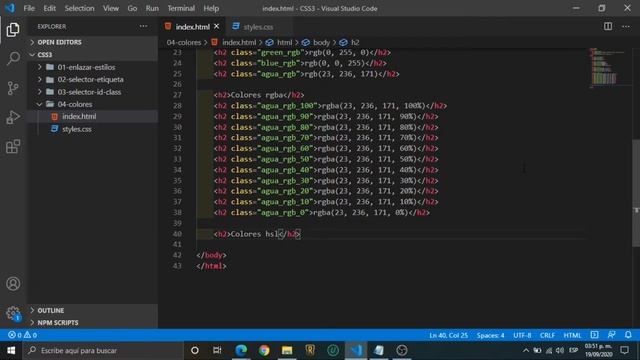640x360 pixels.
Task: Open the Run and Debug view
Action: coord(13,117)
